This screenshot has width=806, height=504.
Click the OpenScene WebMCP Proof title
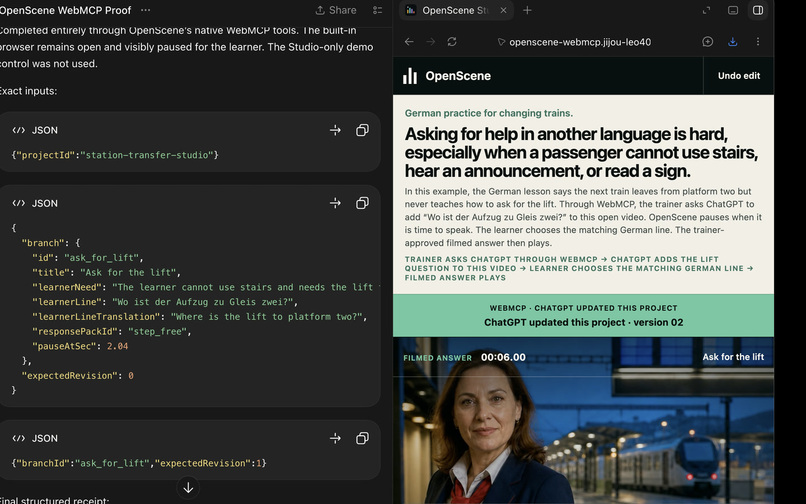click(65, 10)
